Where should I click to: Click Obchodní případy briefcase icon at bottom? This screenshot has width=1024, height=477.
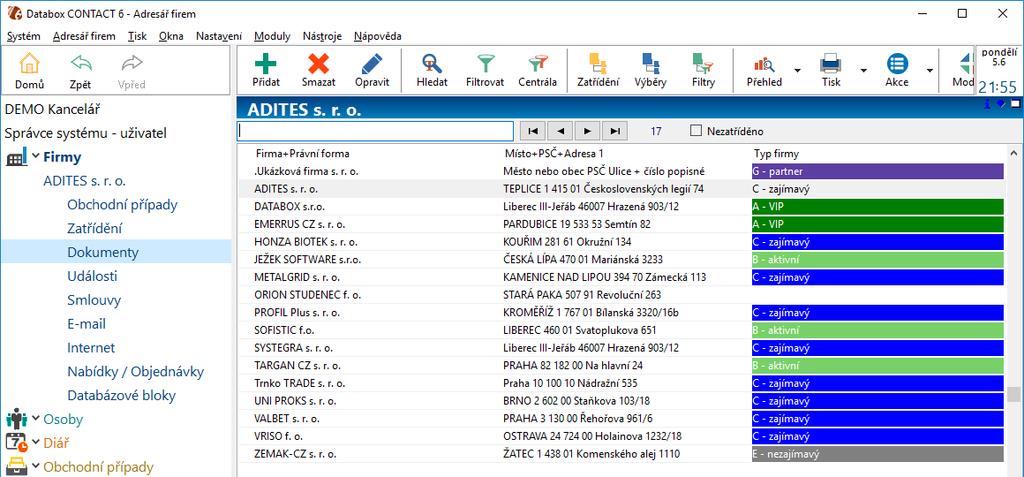[x=17, y=467]
